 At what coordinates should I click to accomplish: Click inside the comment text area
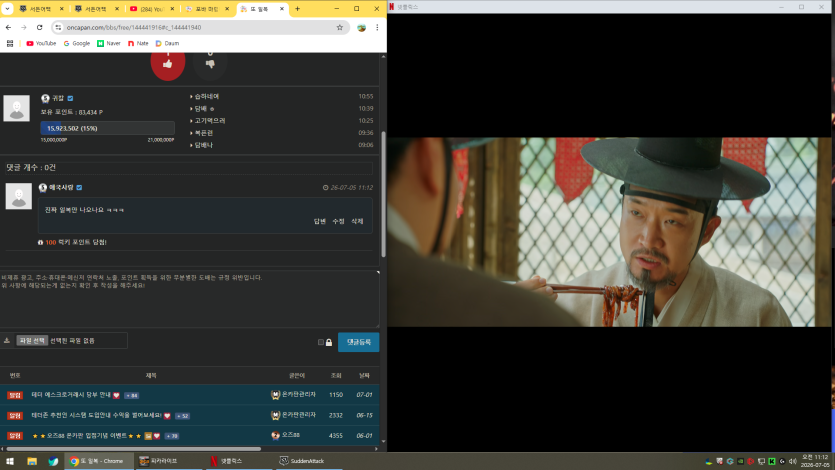(190, 299)
